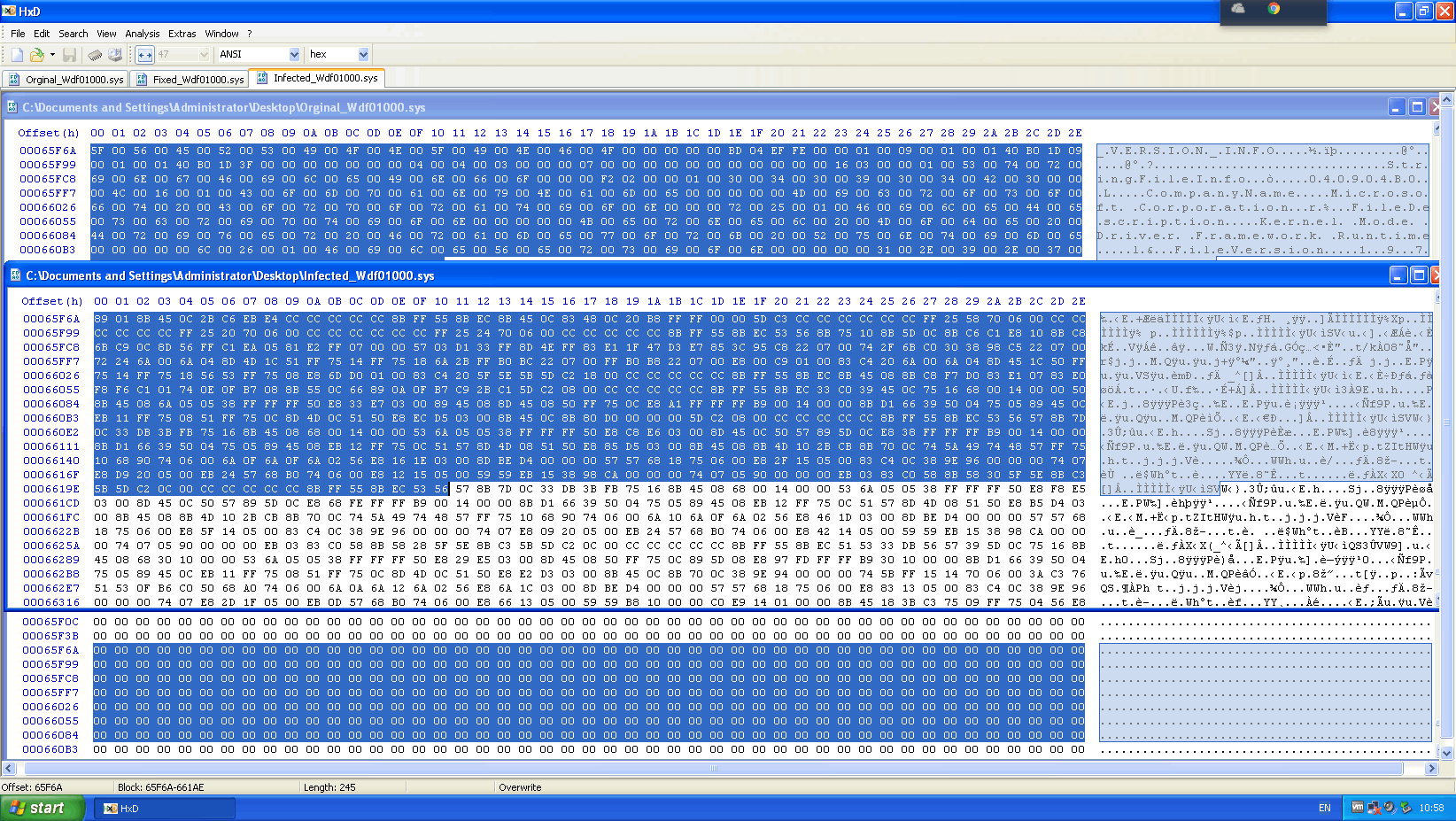Click file icon on Orginal_Wdf01000.sys tab

[14, 80]
